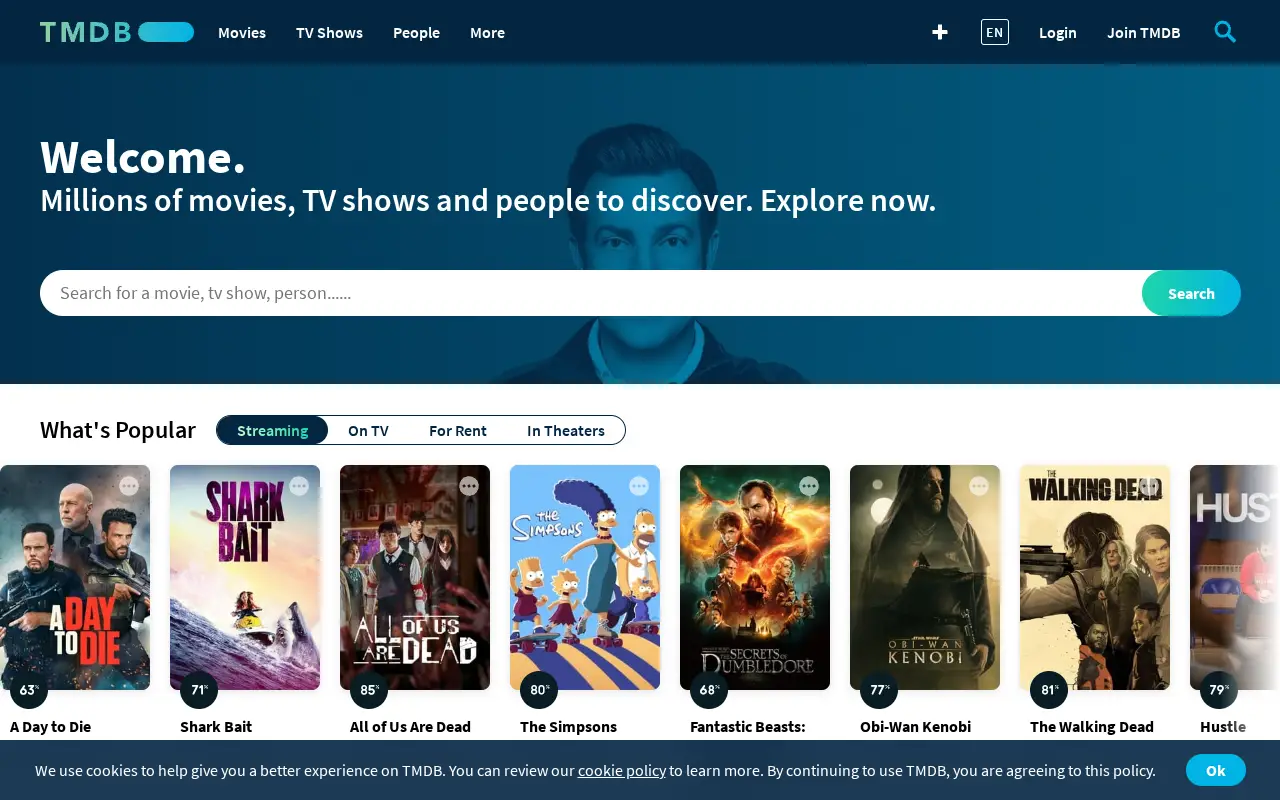Open the search magnifier icon in header
1280x800 pixels.
[x=1225, y=32]
